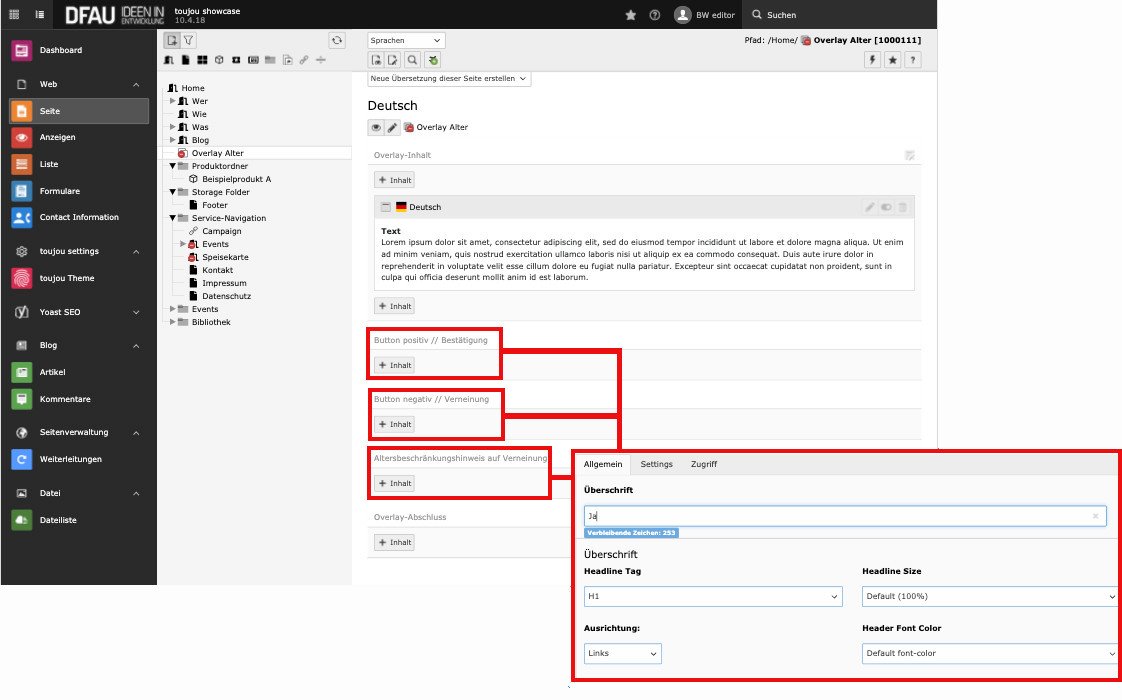Click the page tree filter icon

[189, 40]
